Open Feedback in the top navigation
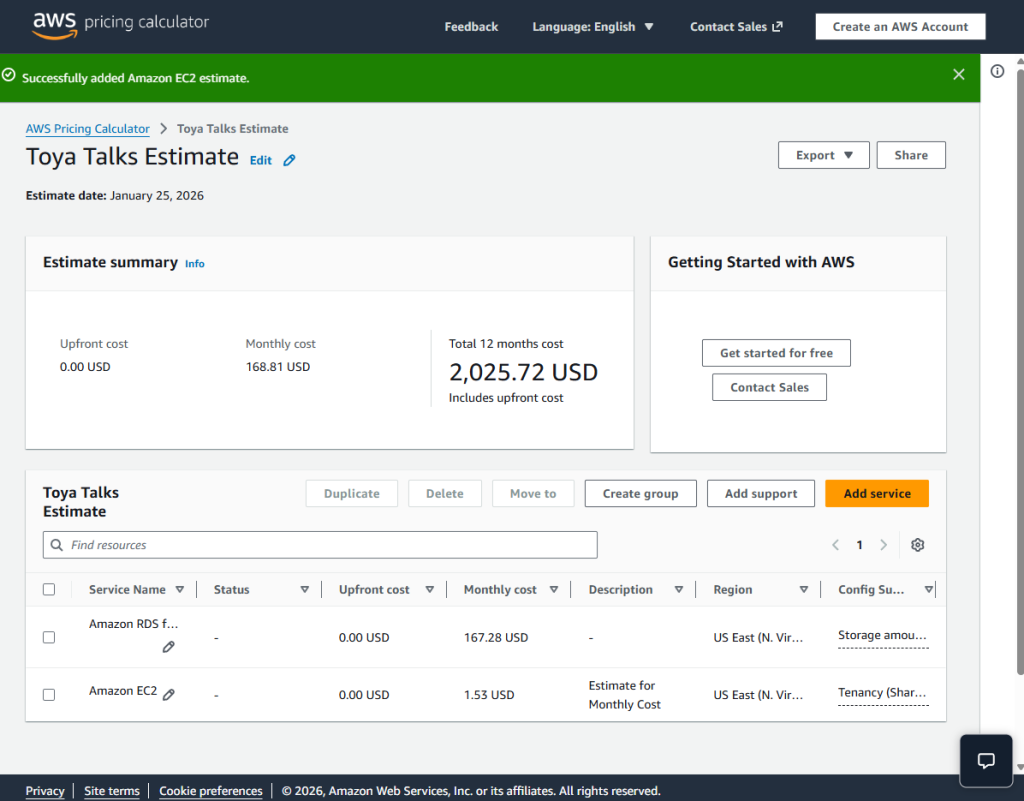1024x801 pixels. coord(471,27)
